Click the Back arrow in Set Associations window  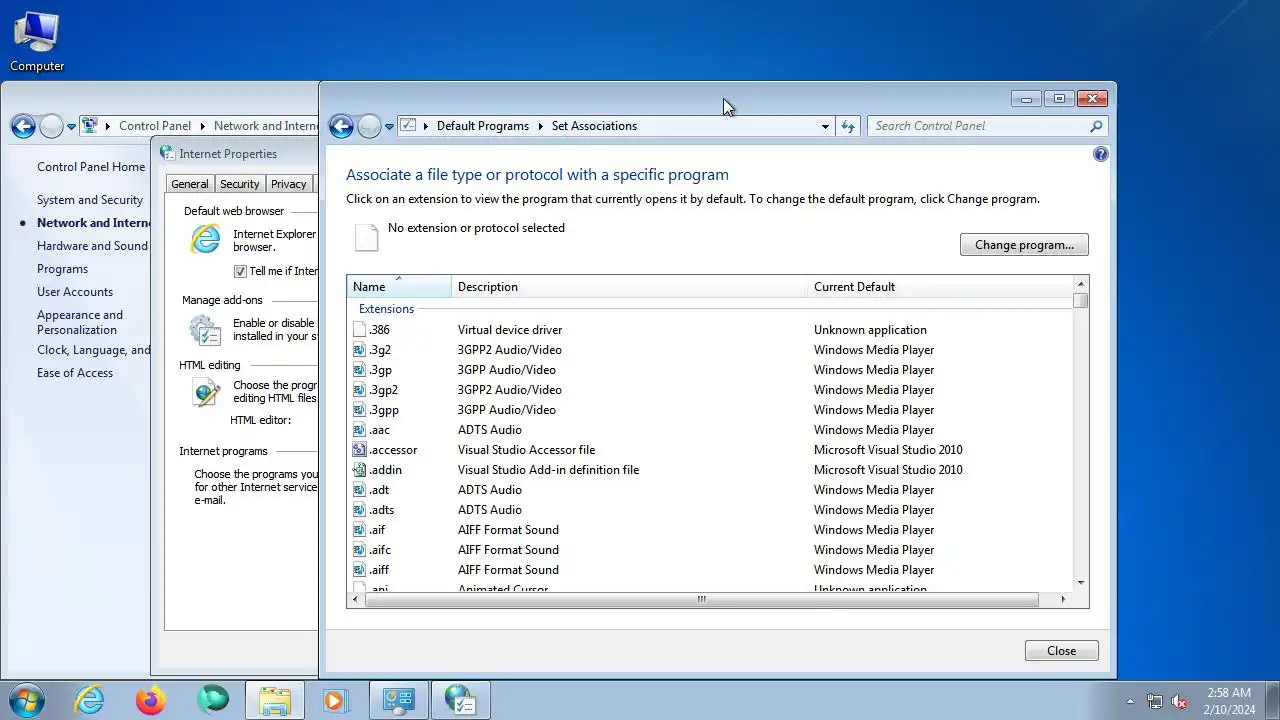click(341, 126)
